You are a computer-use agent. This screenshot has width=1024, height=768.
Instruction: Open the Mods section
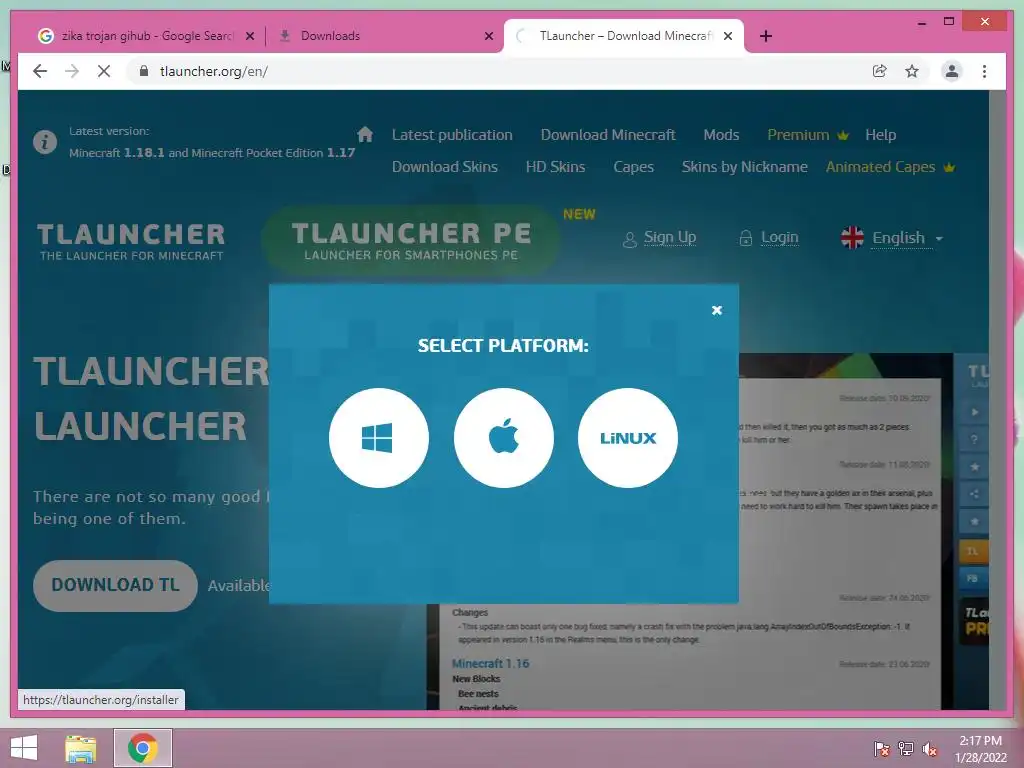point(721,135)
